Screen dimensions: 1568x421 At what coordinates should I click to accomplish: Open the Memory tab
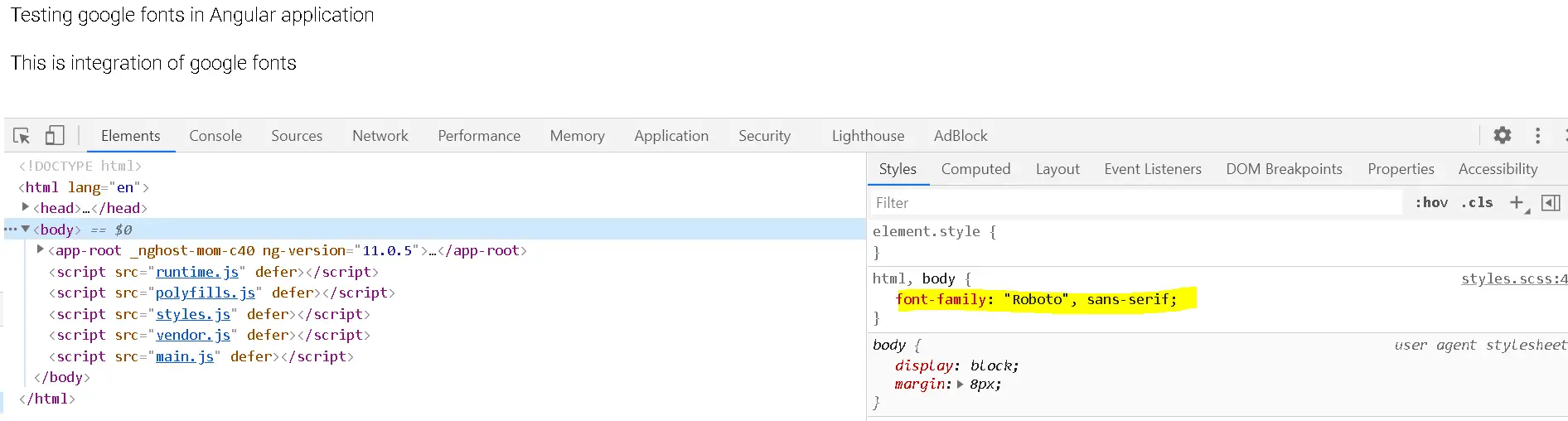578,136
